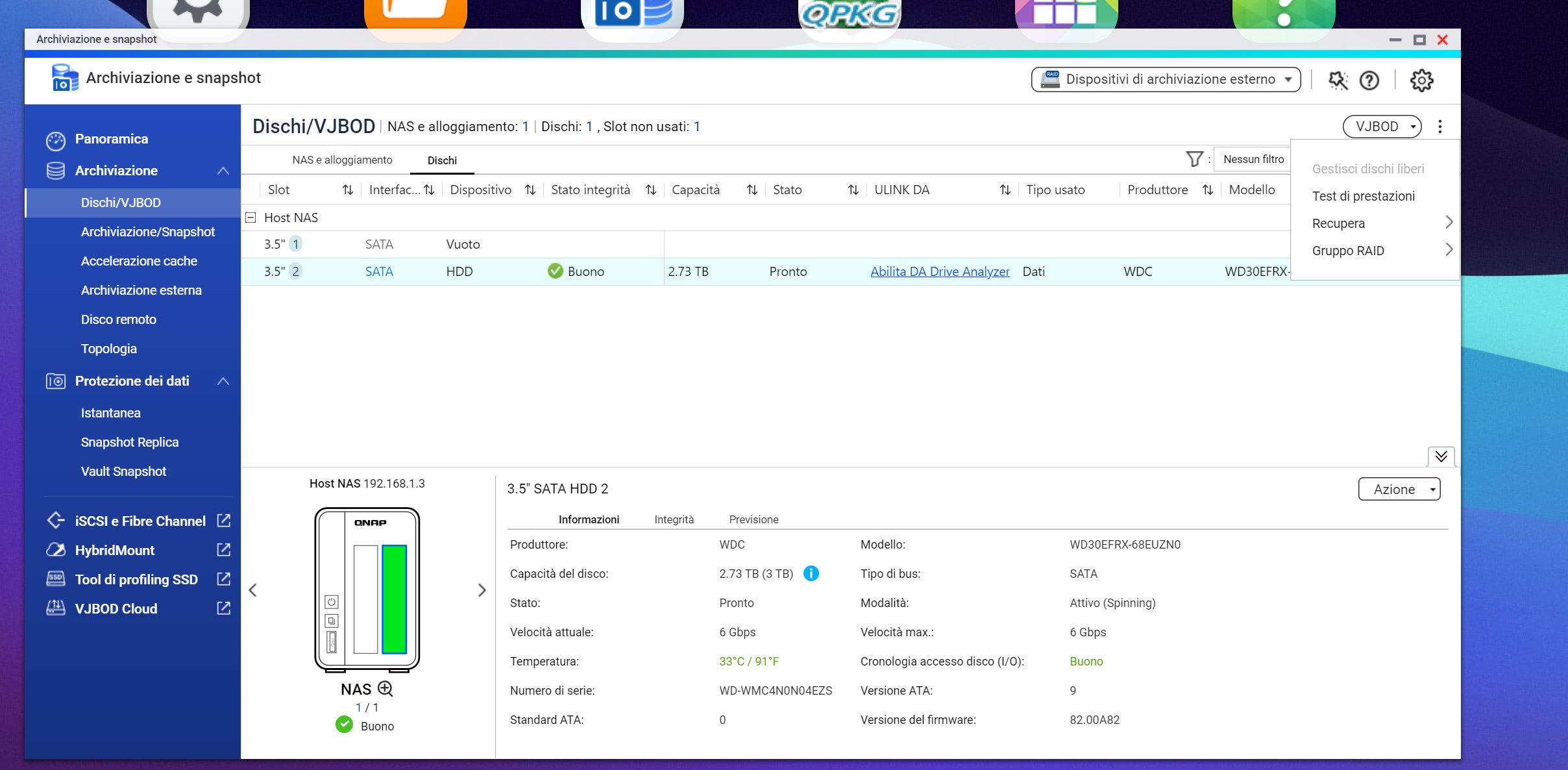Open the help question mark icon
The image size is (1568, 770).
1369,81
